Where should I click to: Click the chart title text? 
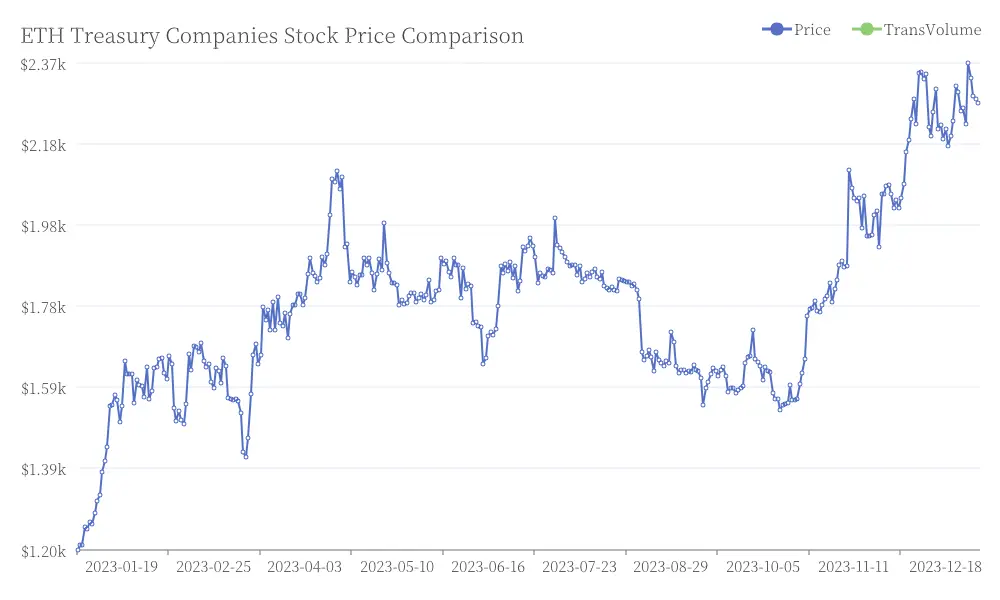point(272,36)
